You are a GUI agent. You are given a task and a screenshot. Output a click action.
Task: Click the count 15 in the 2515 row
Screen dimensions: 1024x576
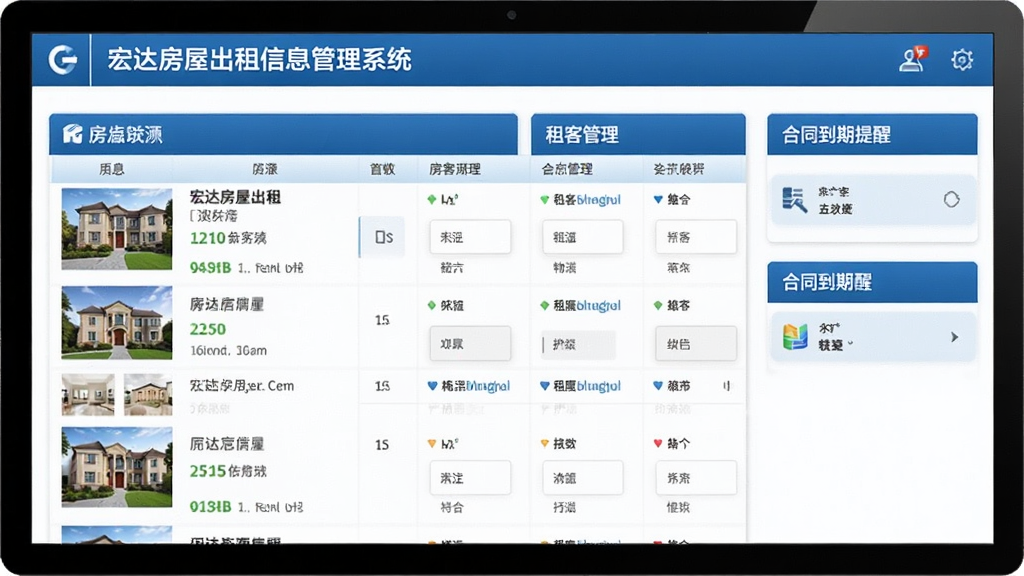(382, 445)
